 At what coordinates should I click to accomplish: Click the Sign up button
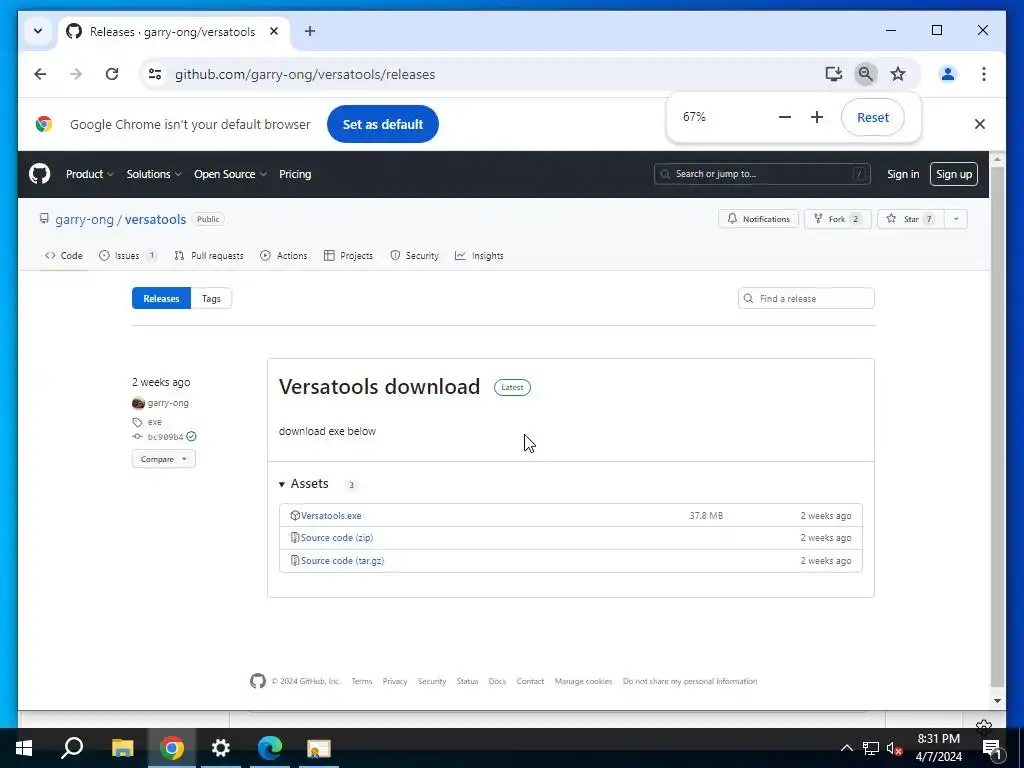pos(953,174)
